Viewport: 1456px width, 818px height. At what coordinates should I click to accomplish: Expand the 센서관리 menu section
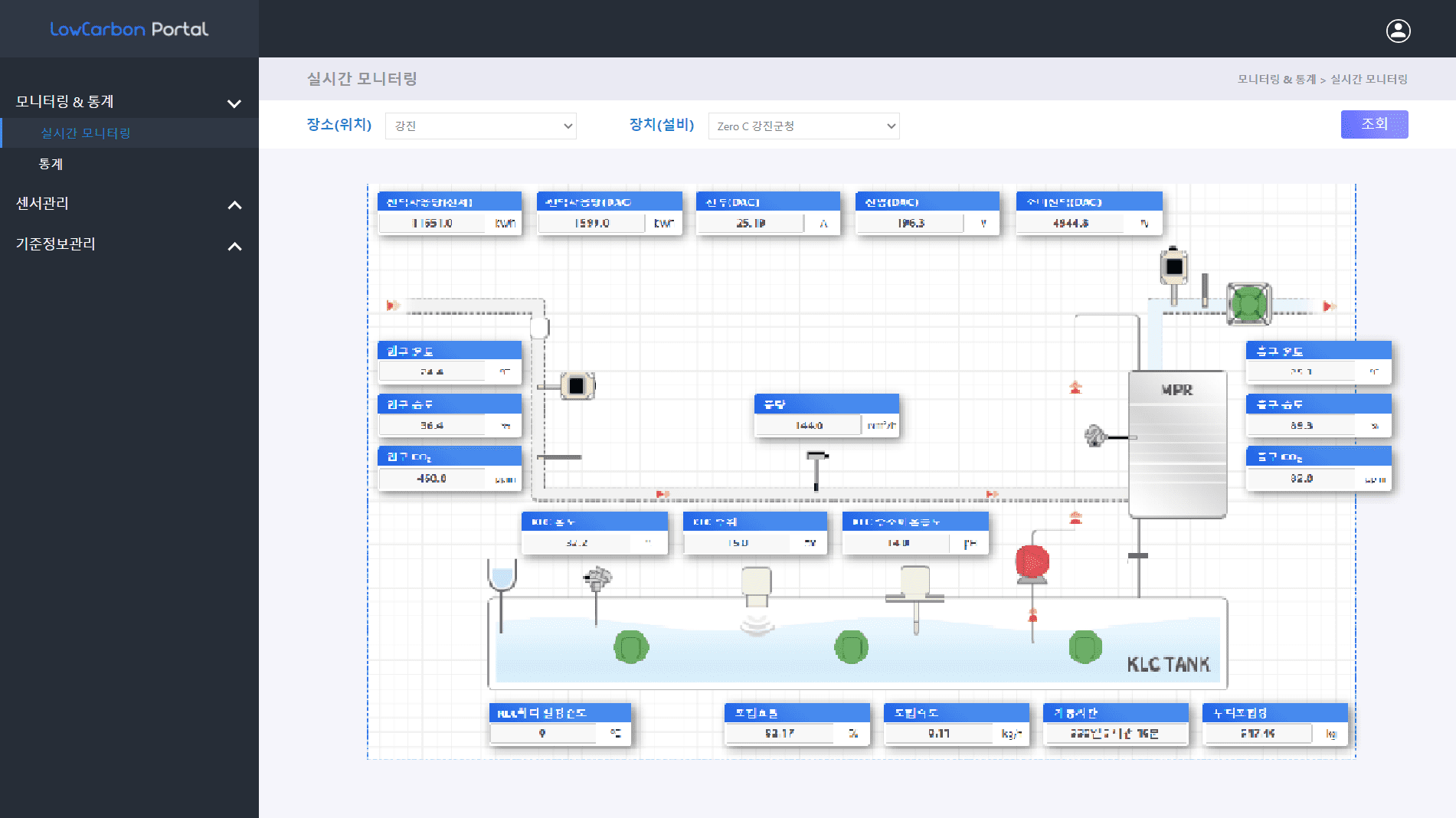(234, 205)
